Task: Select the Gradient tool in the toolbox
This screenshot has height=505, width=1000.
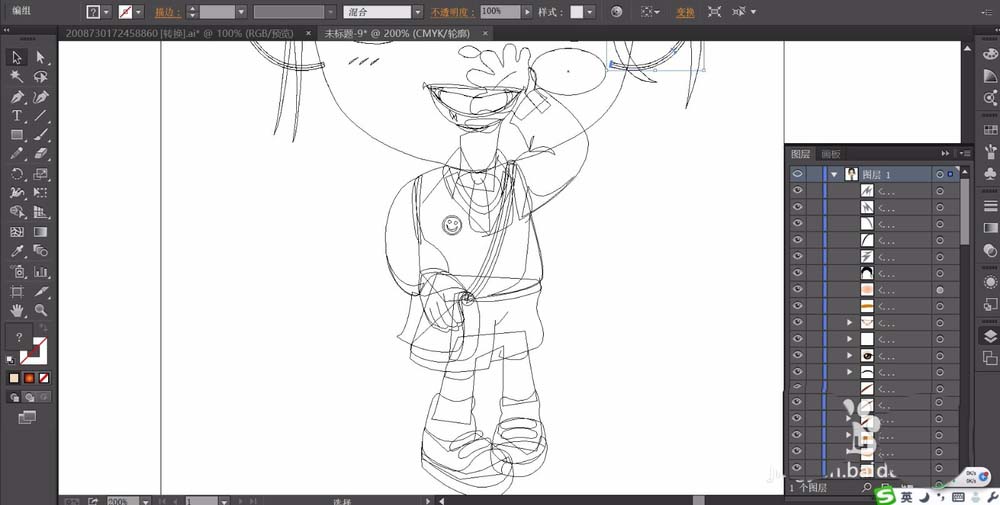Action: [x=40, y=232]
